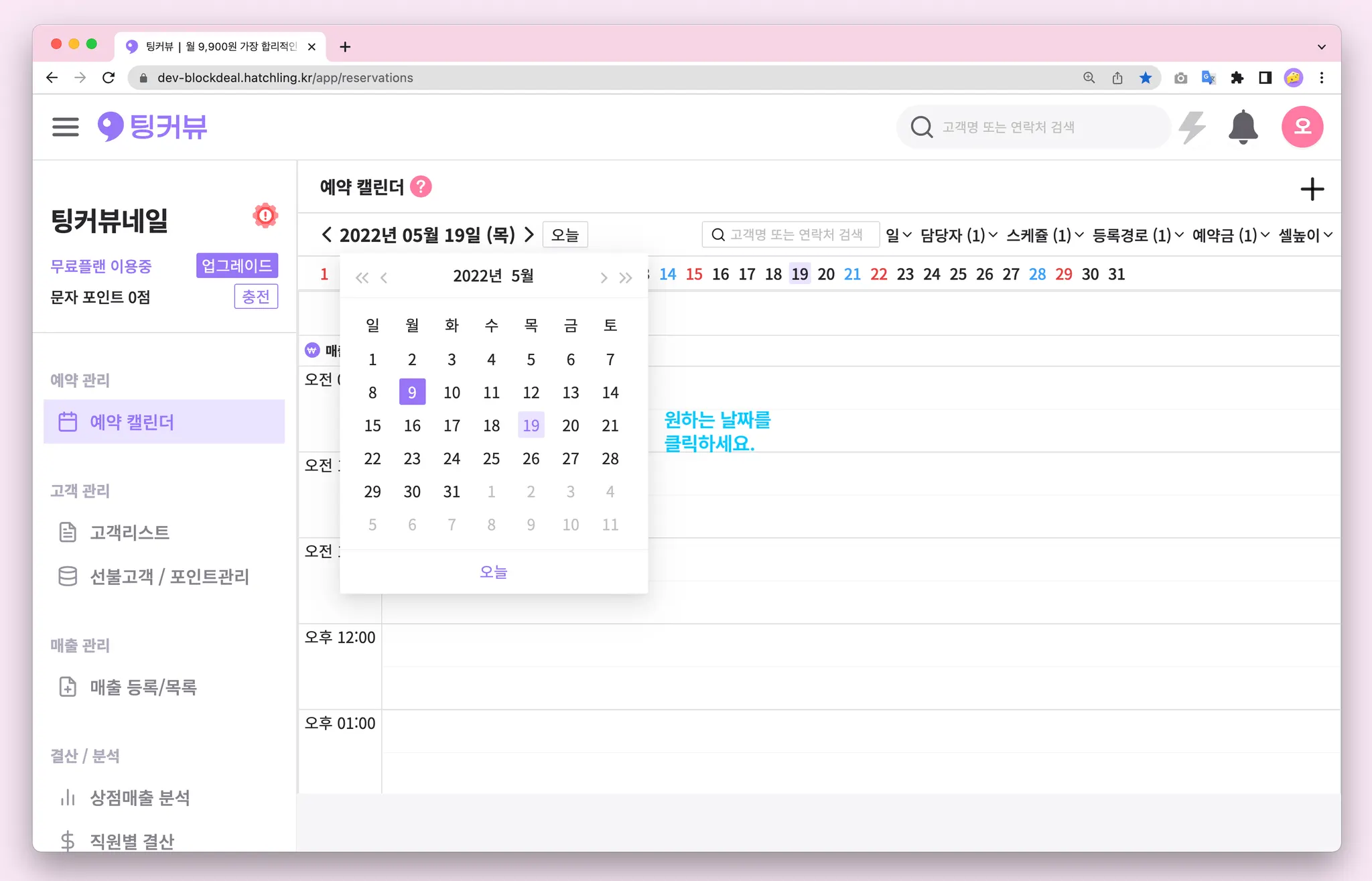Image resolution: width=1372 pixels, height=881 pixels.
Task: Go to previous month in date picker
Action: [384, 277]
